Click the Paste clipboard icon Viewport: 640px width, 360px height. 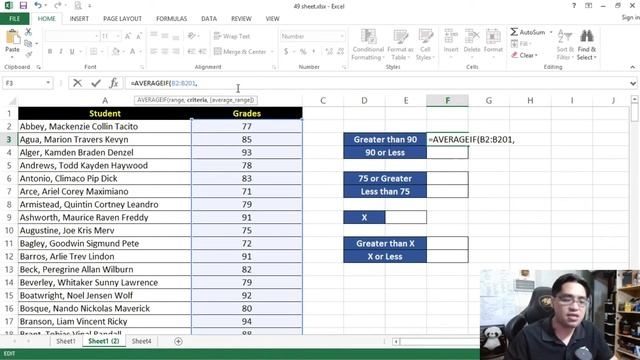click(x=12, y=37)
